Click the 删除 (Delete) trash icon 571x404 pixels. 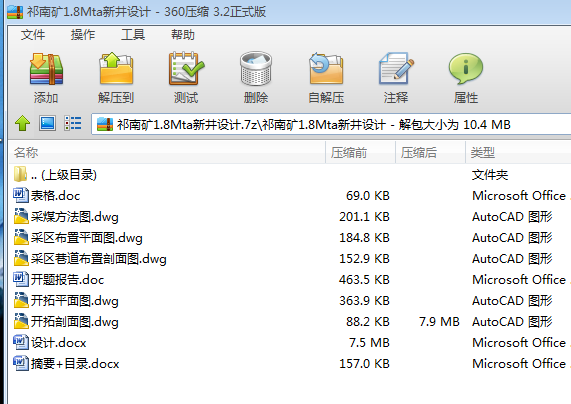[x=256, y=69]
